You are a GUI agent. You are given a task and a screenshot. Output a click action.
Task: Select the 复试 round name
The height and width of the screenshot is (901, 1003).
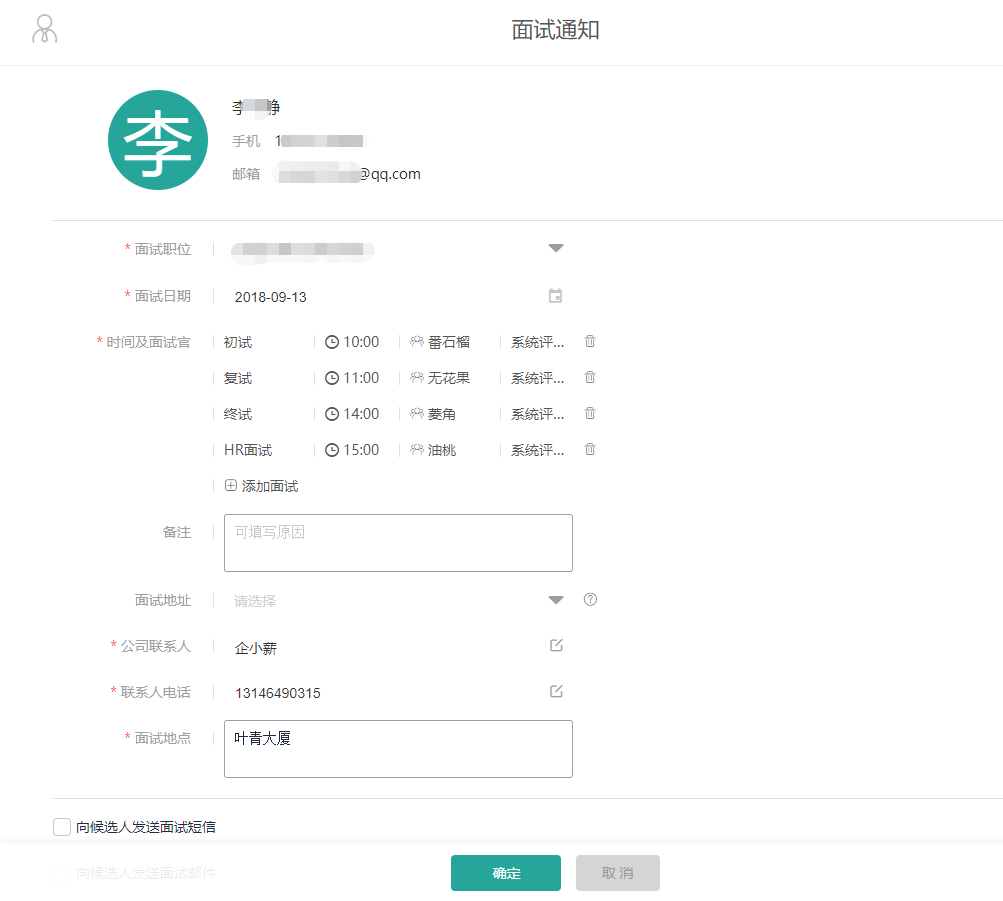[238, 379]
